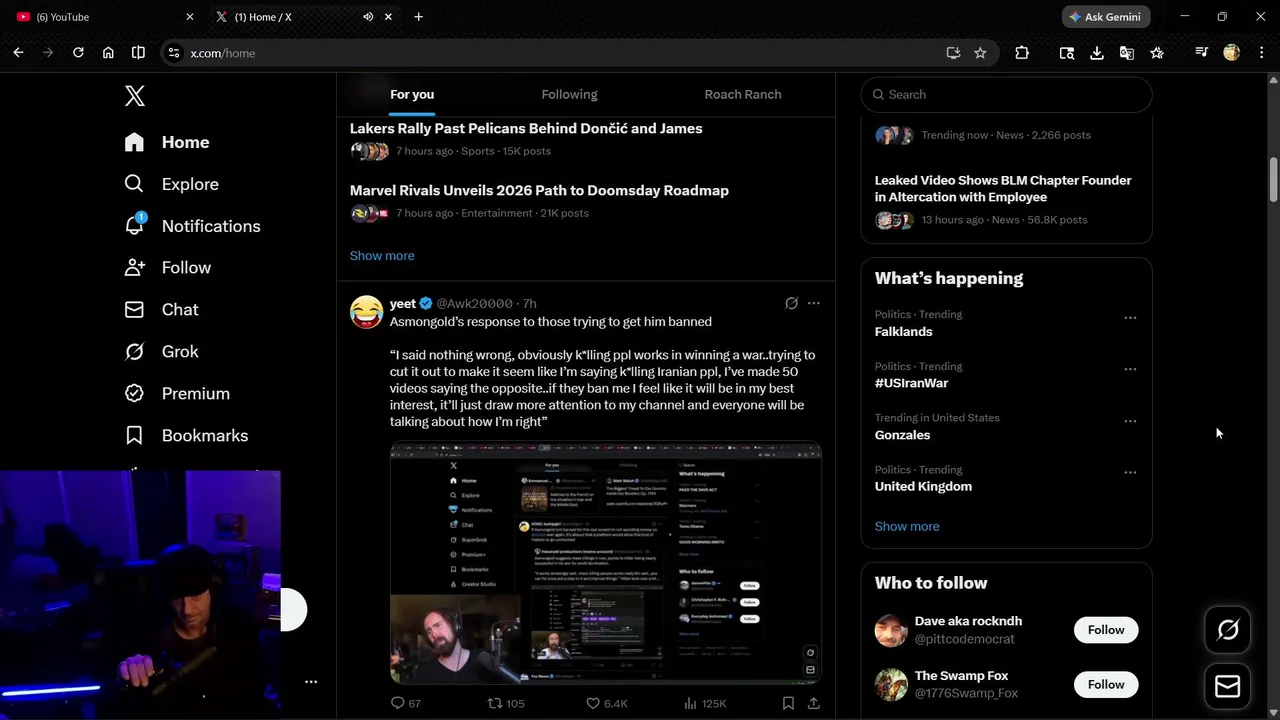1280x720 pixels.
Task: Open more options for United Kingdom trend
Action: coord(1130,473)
